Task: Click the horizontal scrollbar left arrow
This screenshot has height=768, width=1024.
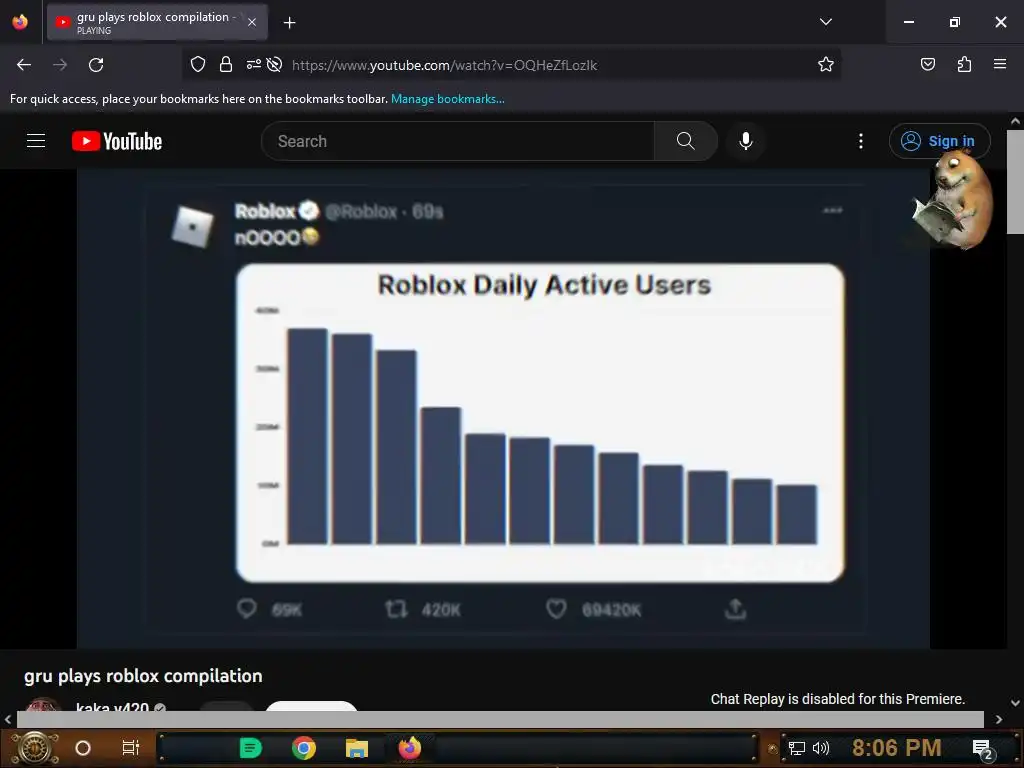Action: pyautogui.click(x=8, y=719)
